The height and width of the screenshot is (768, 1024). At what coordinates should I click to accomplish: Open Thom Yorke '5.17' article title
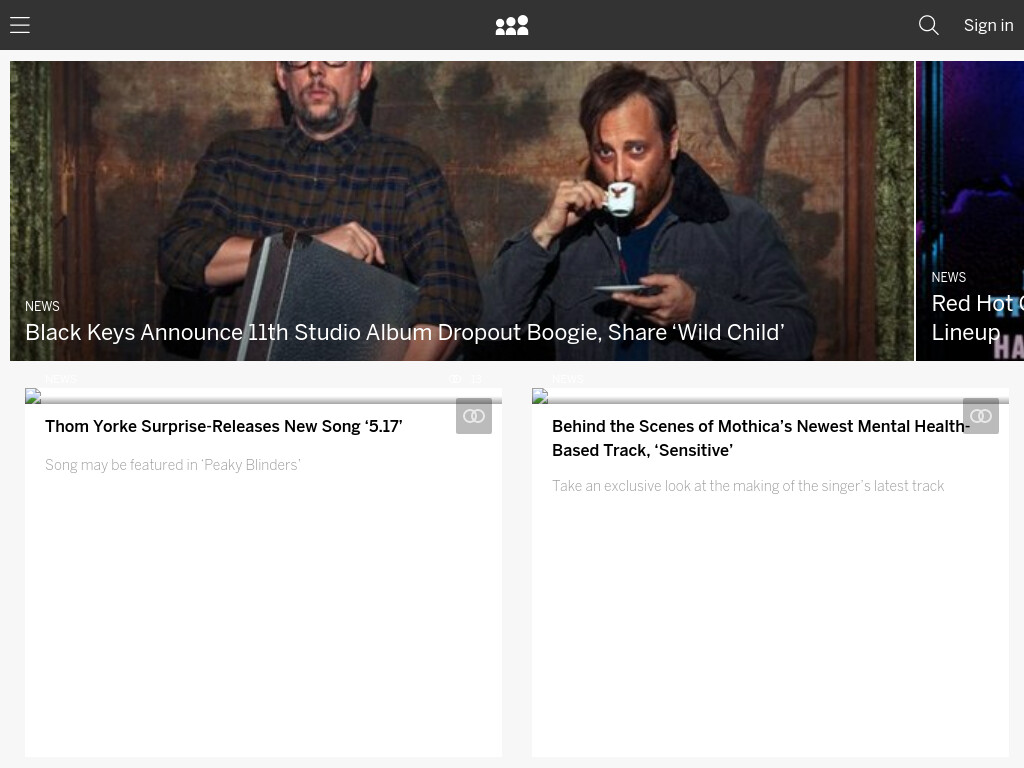pos(223,426)
